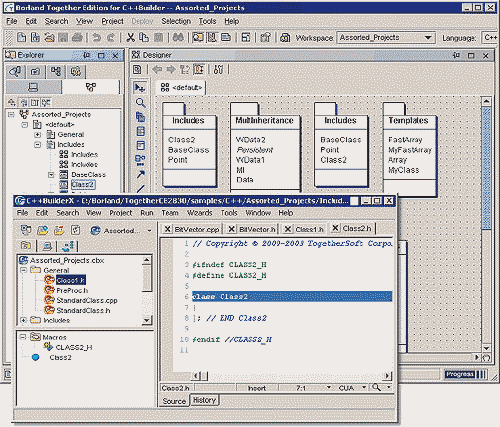The height and width of the screenshot is (427, 500).
Task: Select CLASS2_H macro in structure pane
Action: 74,347
